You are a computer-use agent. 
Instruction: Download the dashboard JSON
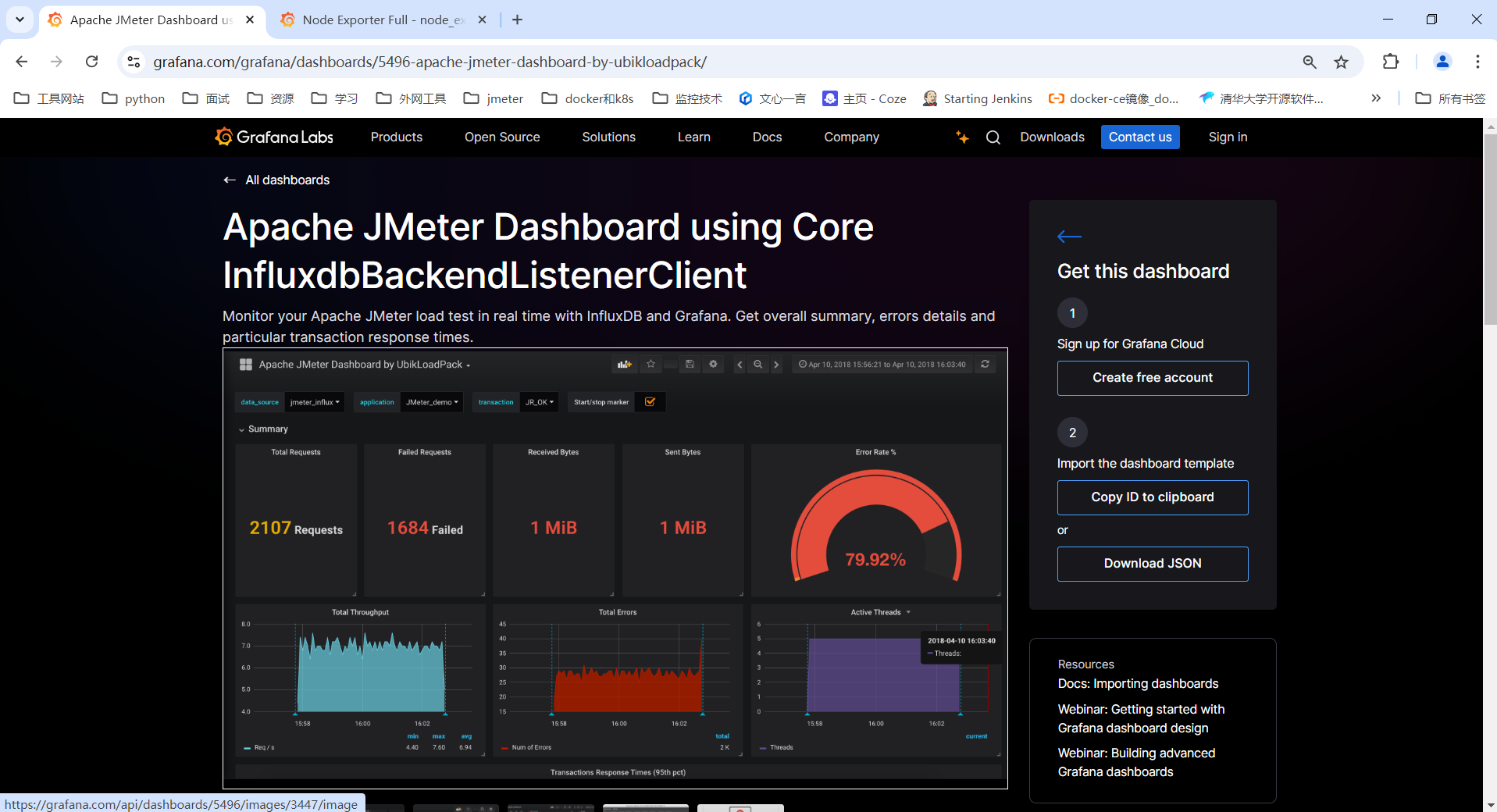tap(1153, 564)
